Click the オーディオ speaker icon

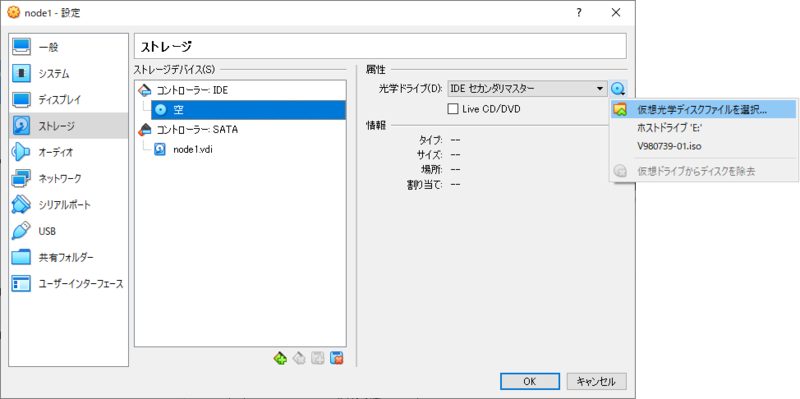tap(21, 152)
